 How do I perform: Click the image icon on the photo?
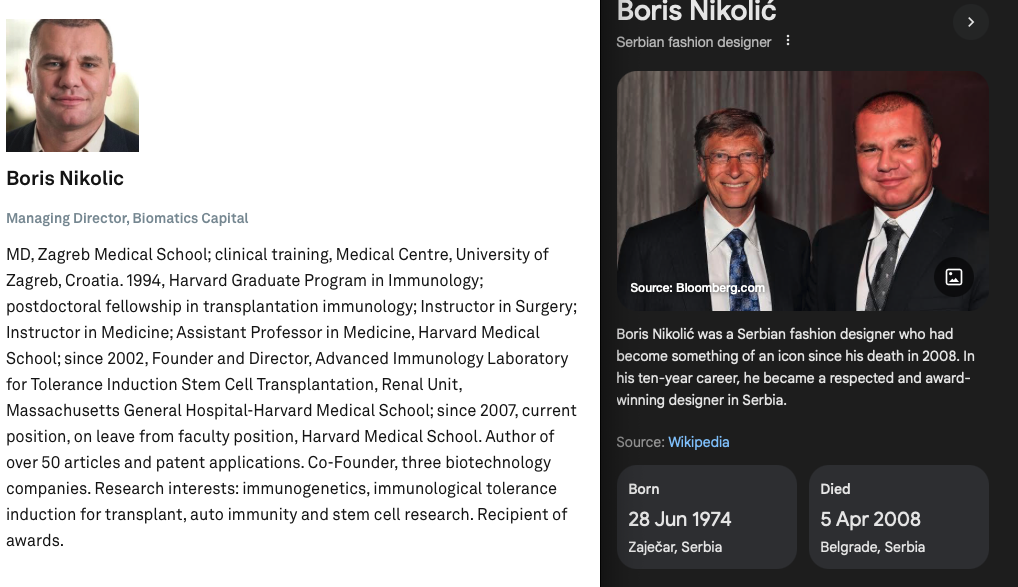(x=953, y=277)
